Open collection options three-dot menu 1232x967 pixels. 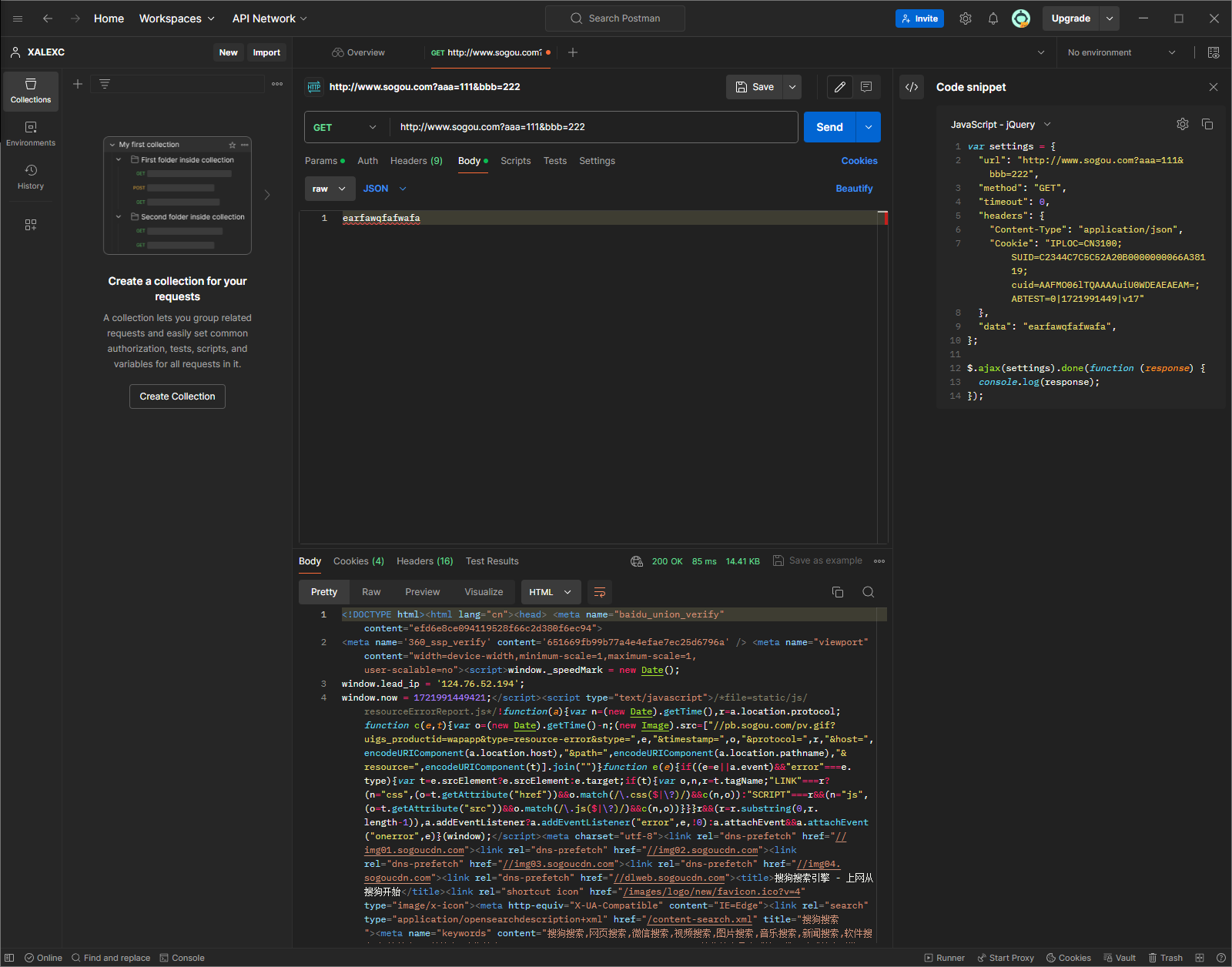tap(277, 84)
